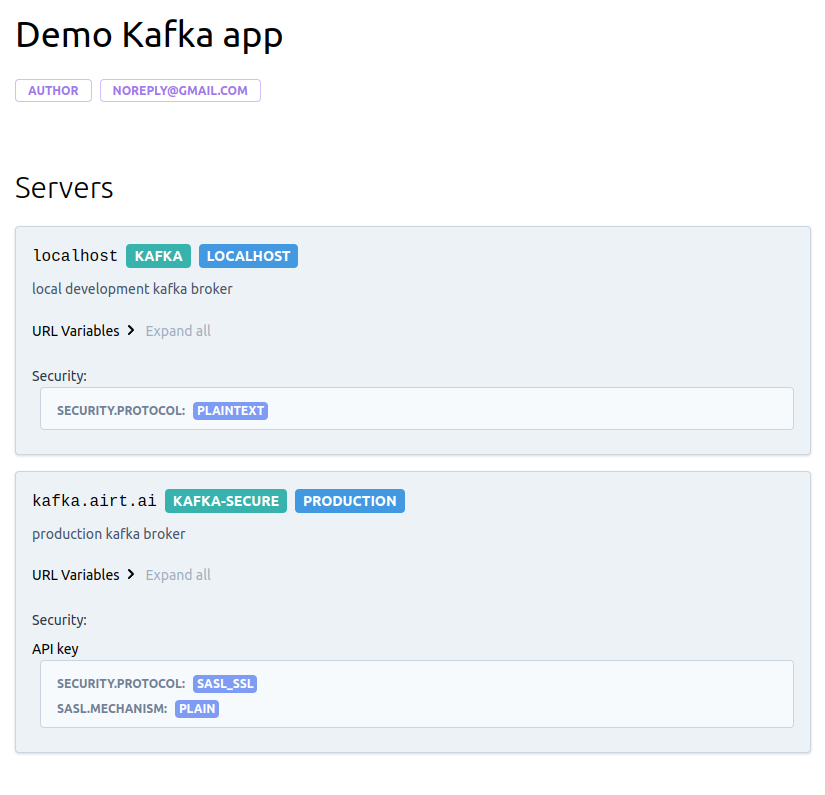Click the KAFKA protocol badge on localhost server
Image resolution: width=825 pixels, height=795 pixels.
click(158, 256)
